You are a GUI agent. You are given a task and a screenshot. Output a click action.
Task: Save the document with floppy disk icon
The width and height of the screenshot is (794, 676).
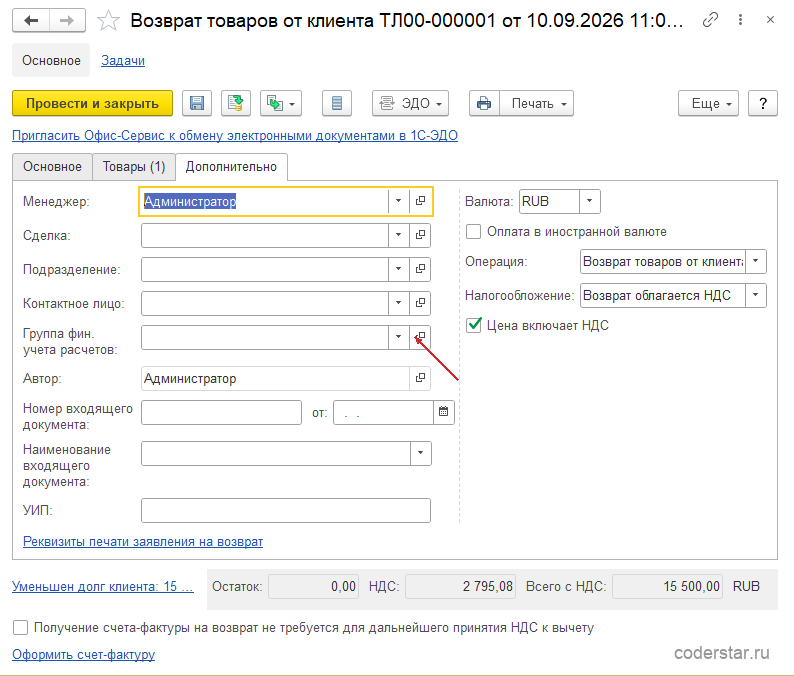(197, 103)
